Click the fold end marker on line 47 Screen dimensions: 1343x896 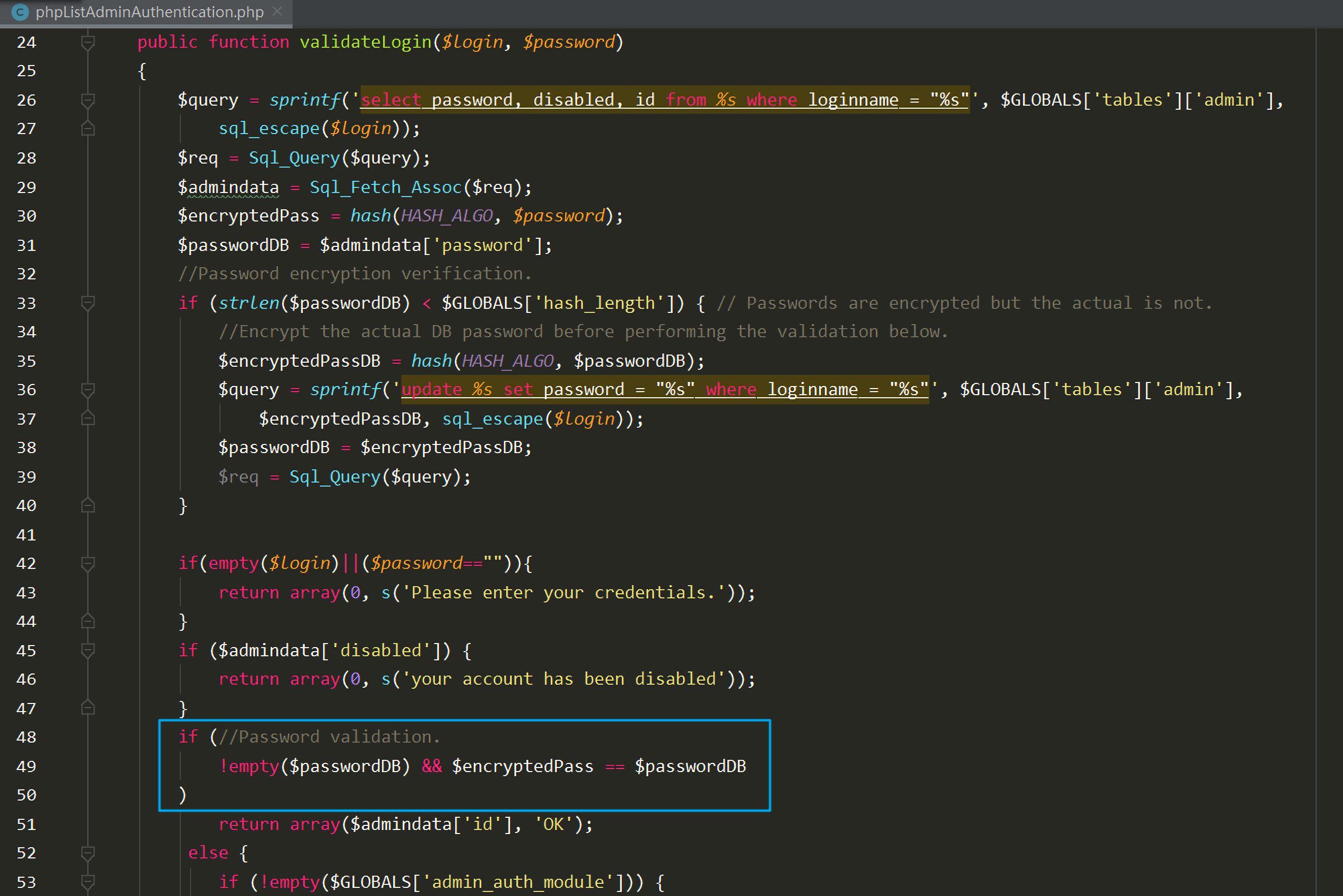(87, 708)
